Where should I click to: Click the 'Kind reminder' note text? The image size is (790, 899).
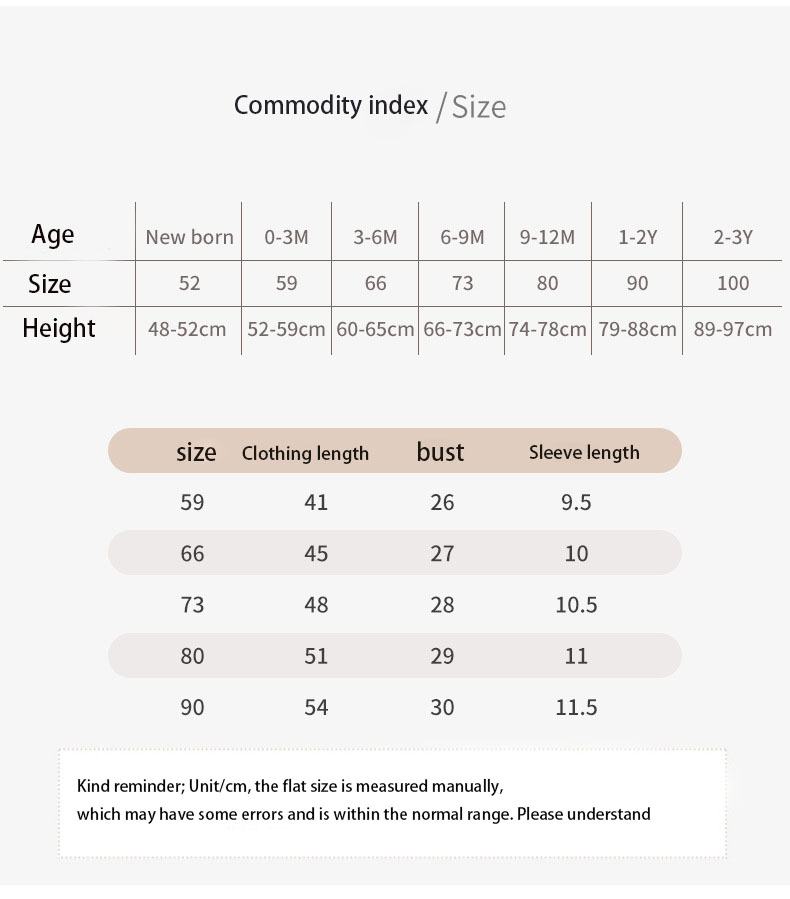click(290, 786)
